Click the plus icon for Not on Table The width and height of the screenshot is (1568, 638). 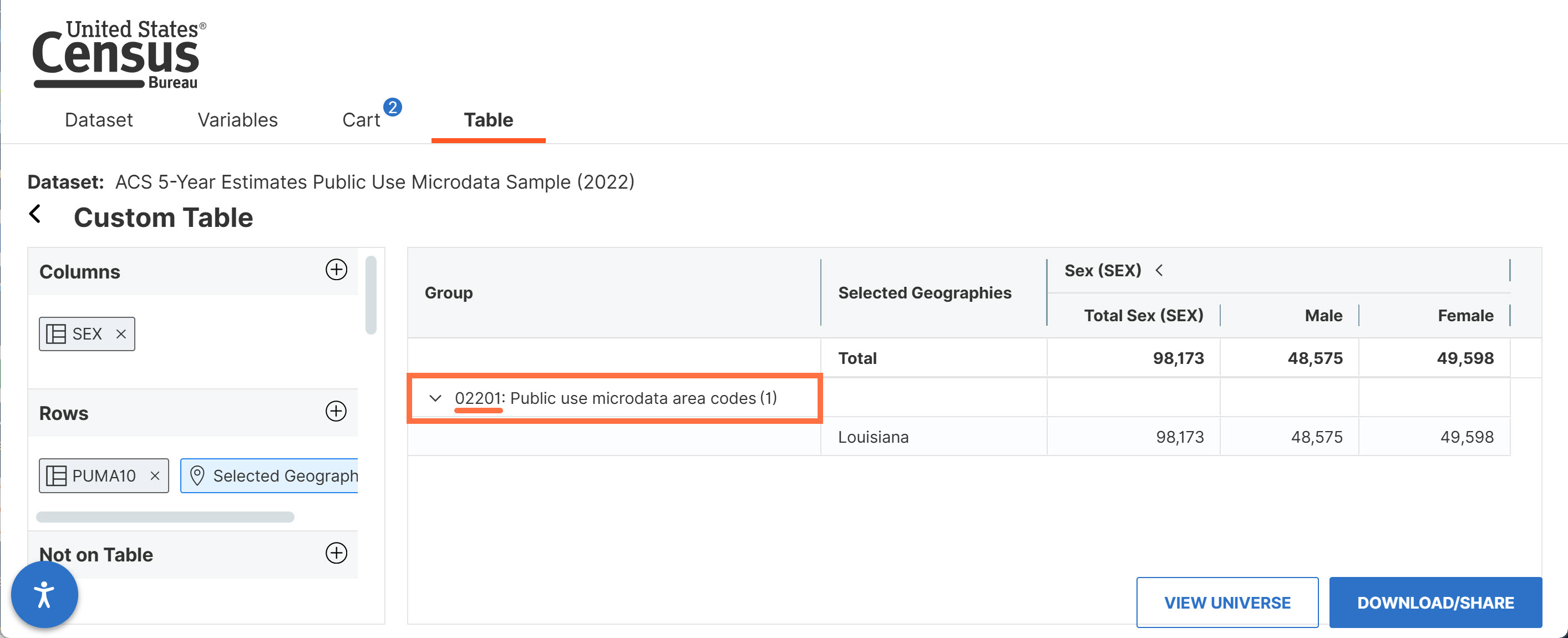(x=336, y=553)
